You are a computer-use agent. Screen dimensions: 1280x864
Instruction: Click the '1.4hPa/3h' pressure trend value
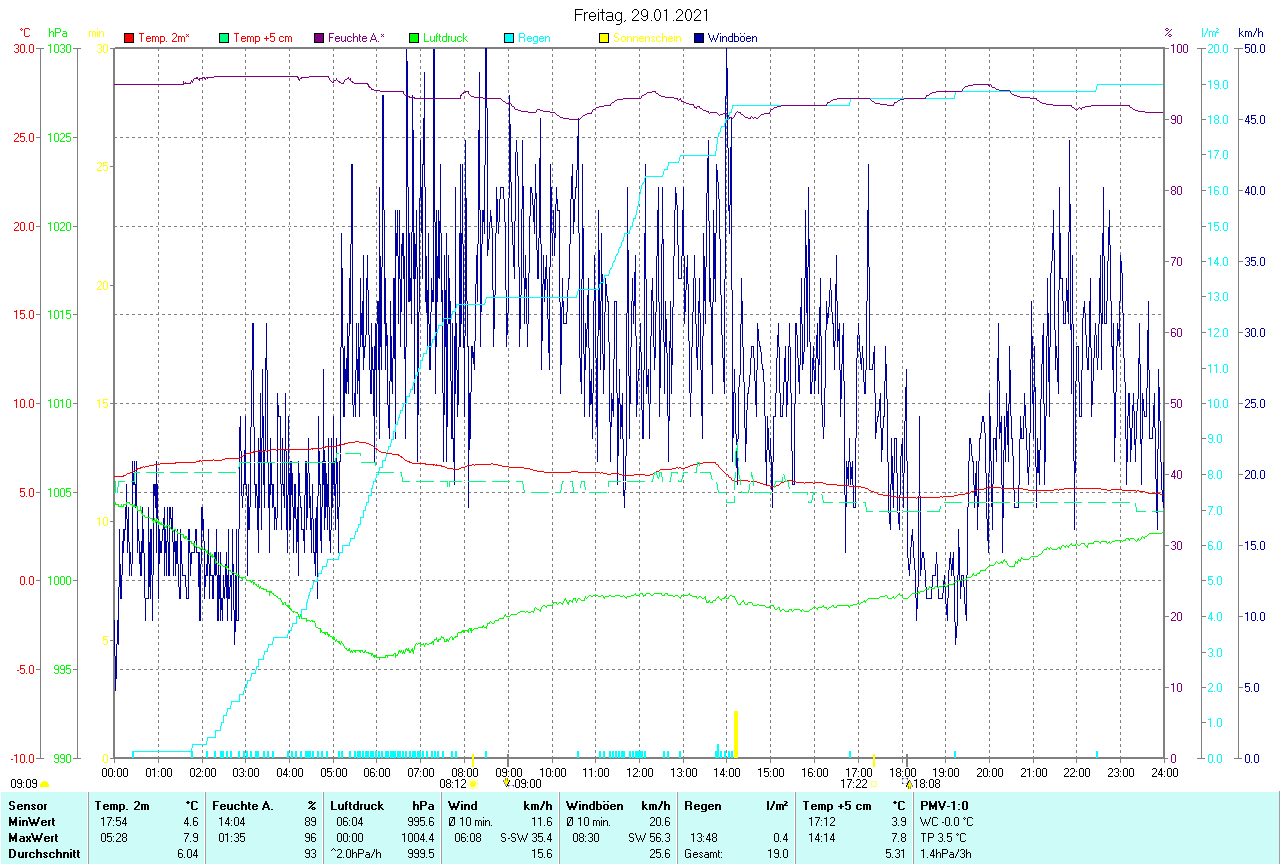pyautogui.click(x=947, y=854)
